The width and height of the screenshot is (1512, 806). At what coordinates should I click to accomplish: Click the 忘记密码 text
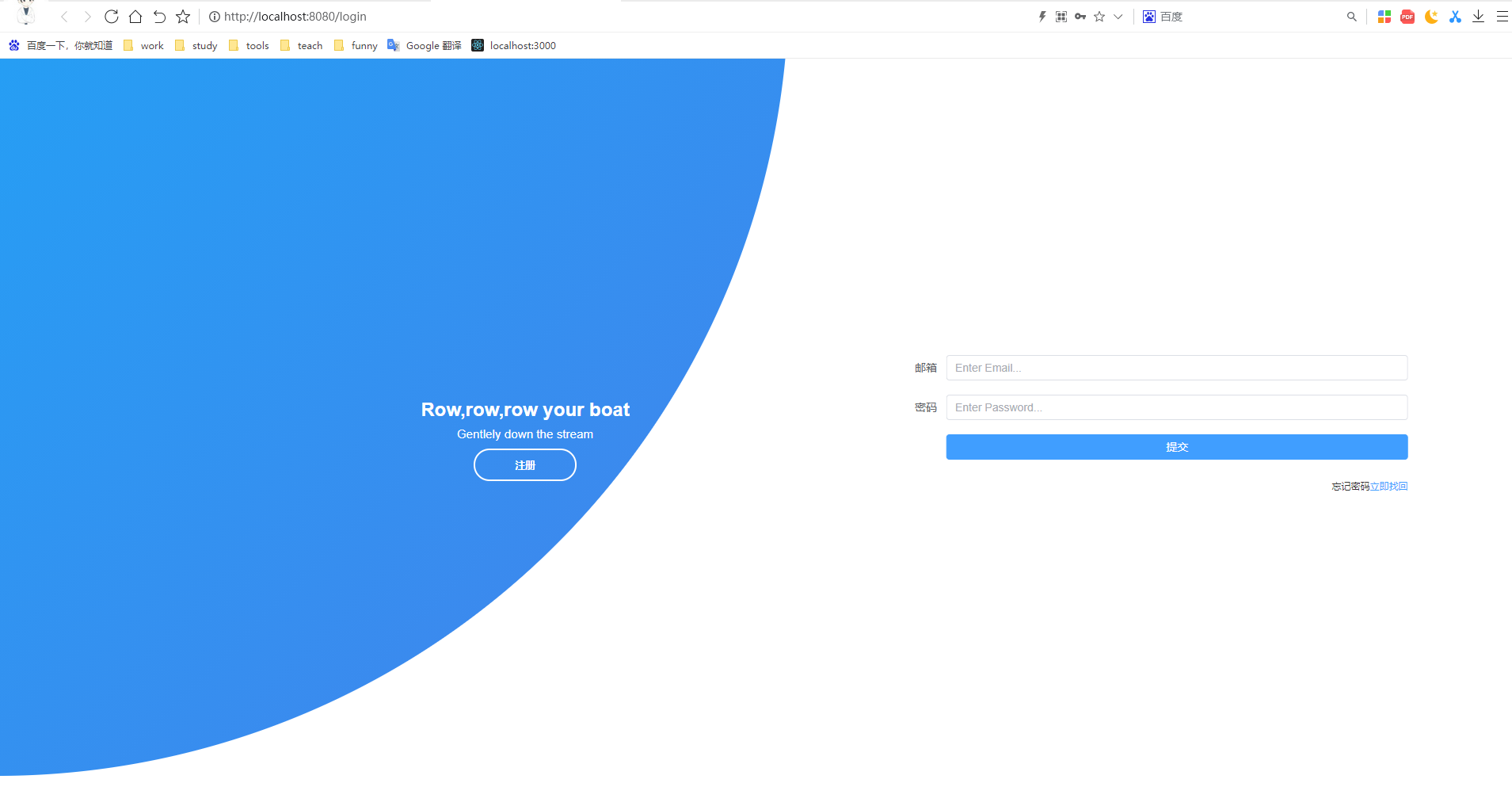coord(1350,487)
